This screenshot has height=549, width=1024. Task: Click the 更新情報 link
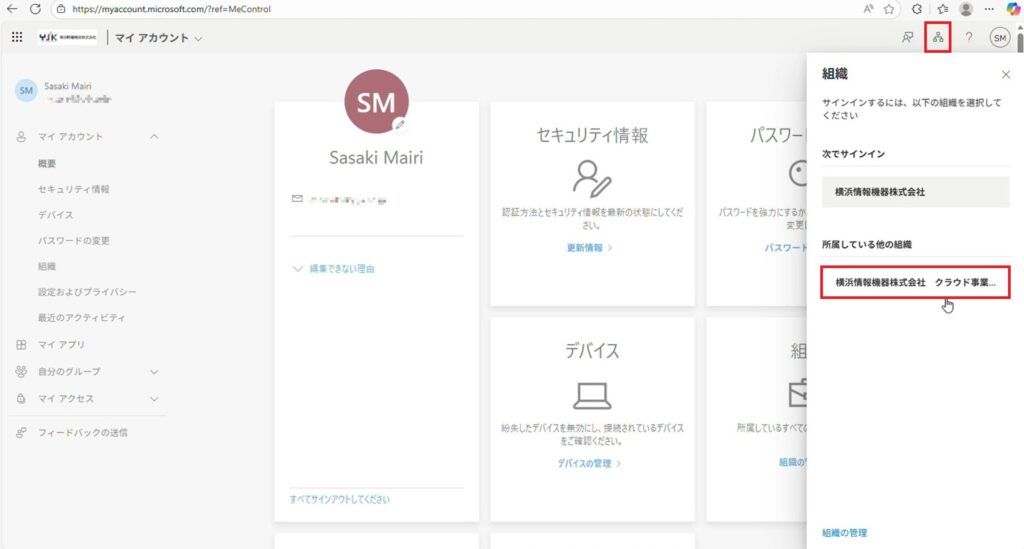pos(589,247)
